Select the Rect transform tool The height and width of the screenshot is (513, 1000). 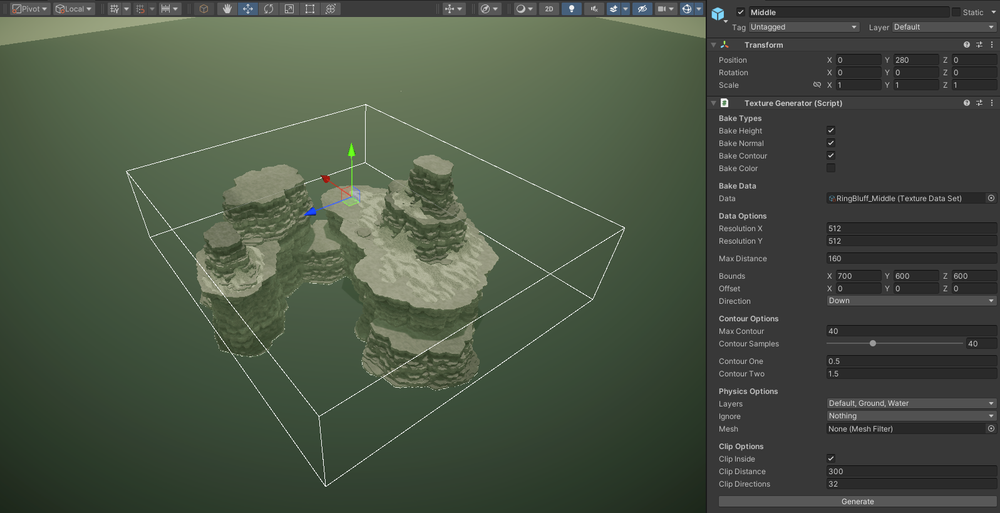[x=310, y=9]
